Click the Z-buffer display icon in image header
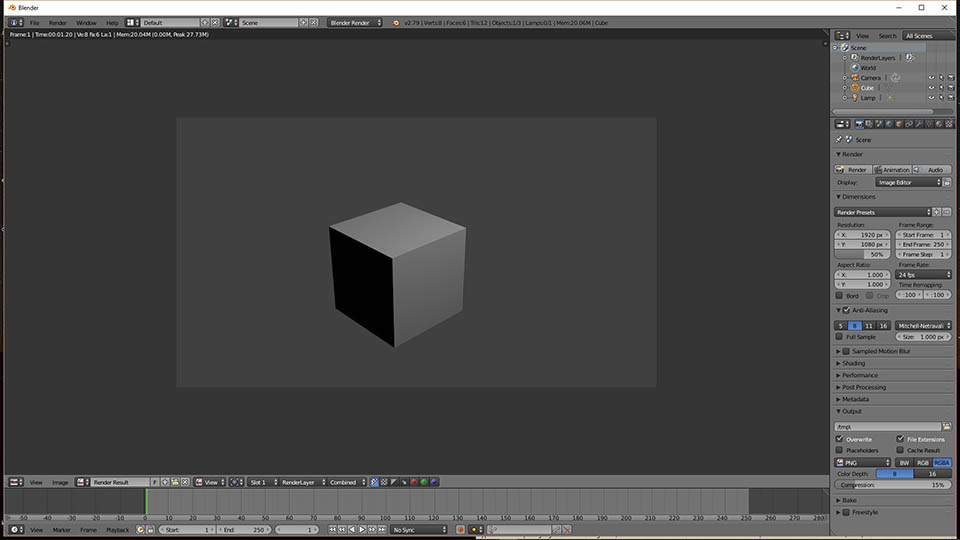Image resolution: width=960 pixels, height=540 pixels. coord(404,482)
